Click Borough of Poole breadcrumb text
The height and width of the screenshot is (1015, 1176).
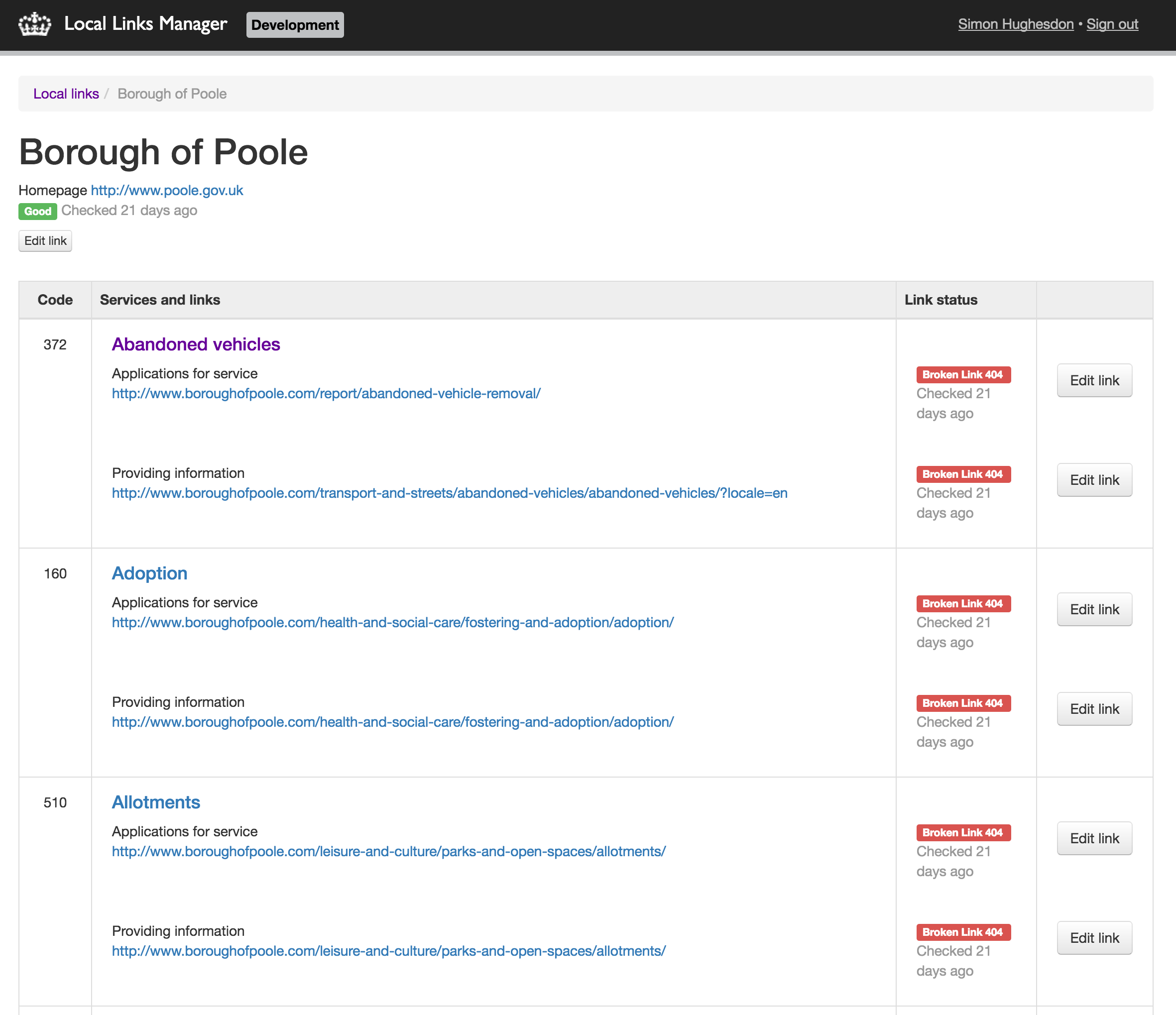(172, 94)
